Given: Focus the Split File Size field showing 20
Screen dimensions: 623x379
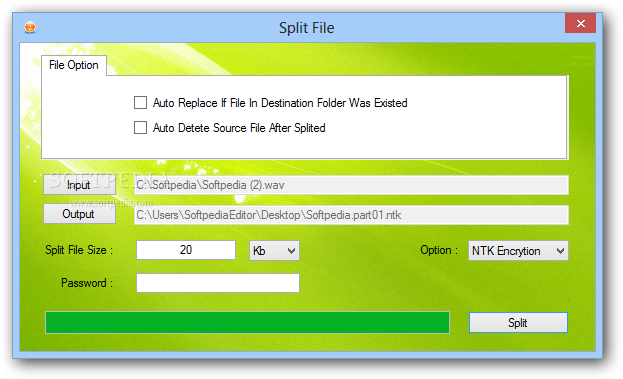Looking at the screenshot, I should [x=186, y=250].
